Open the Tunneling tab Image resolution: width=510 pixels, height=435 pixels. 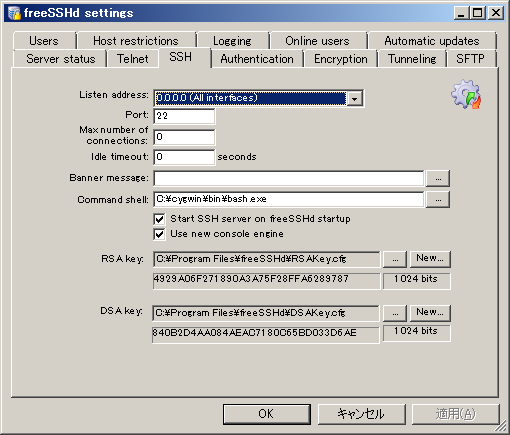tap(412, 59)
